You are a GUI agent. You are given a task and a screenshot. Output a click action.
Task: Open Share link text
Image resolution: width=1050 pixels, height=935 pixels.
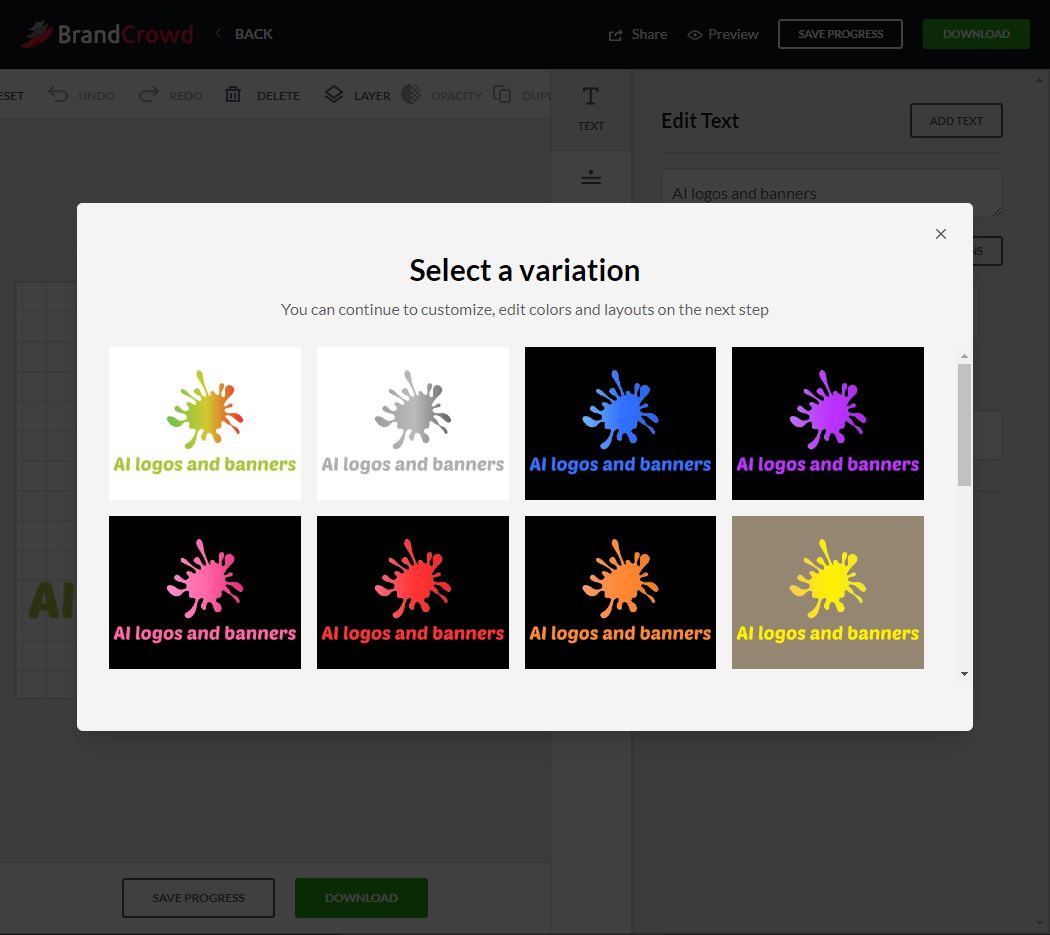649,34
